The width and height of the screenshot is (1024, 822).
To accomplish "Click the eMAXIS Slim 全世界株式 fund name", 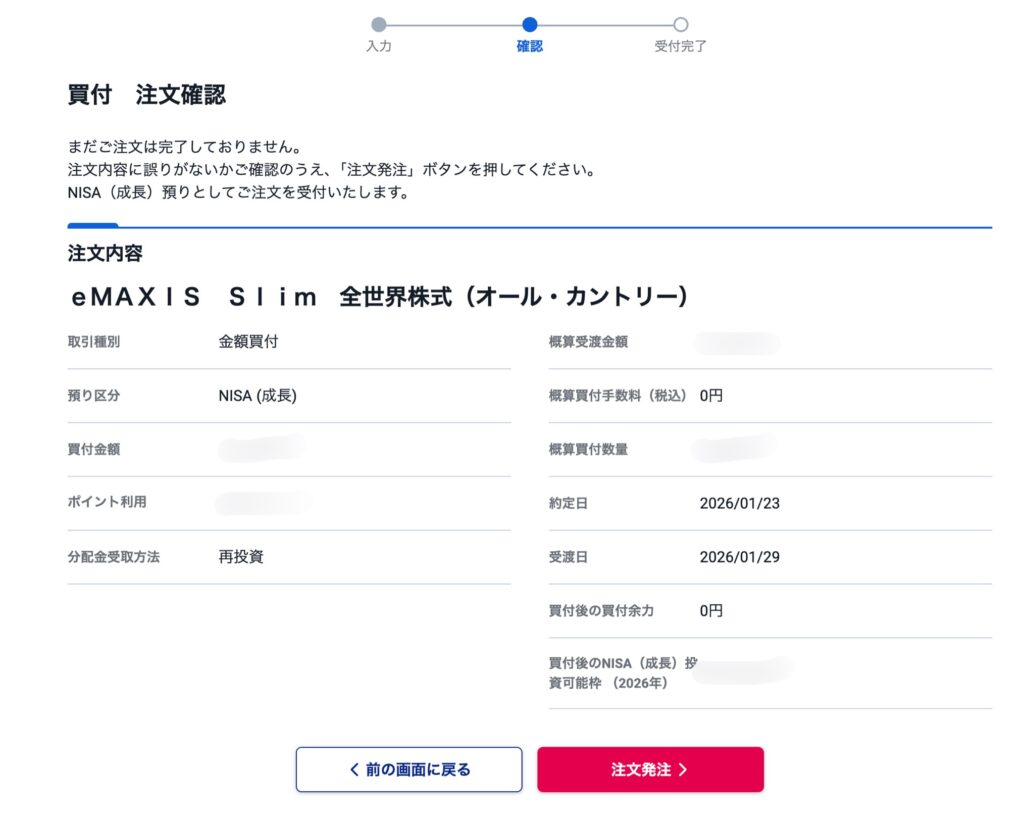I will 379,297.
